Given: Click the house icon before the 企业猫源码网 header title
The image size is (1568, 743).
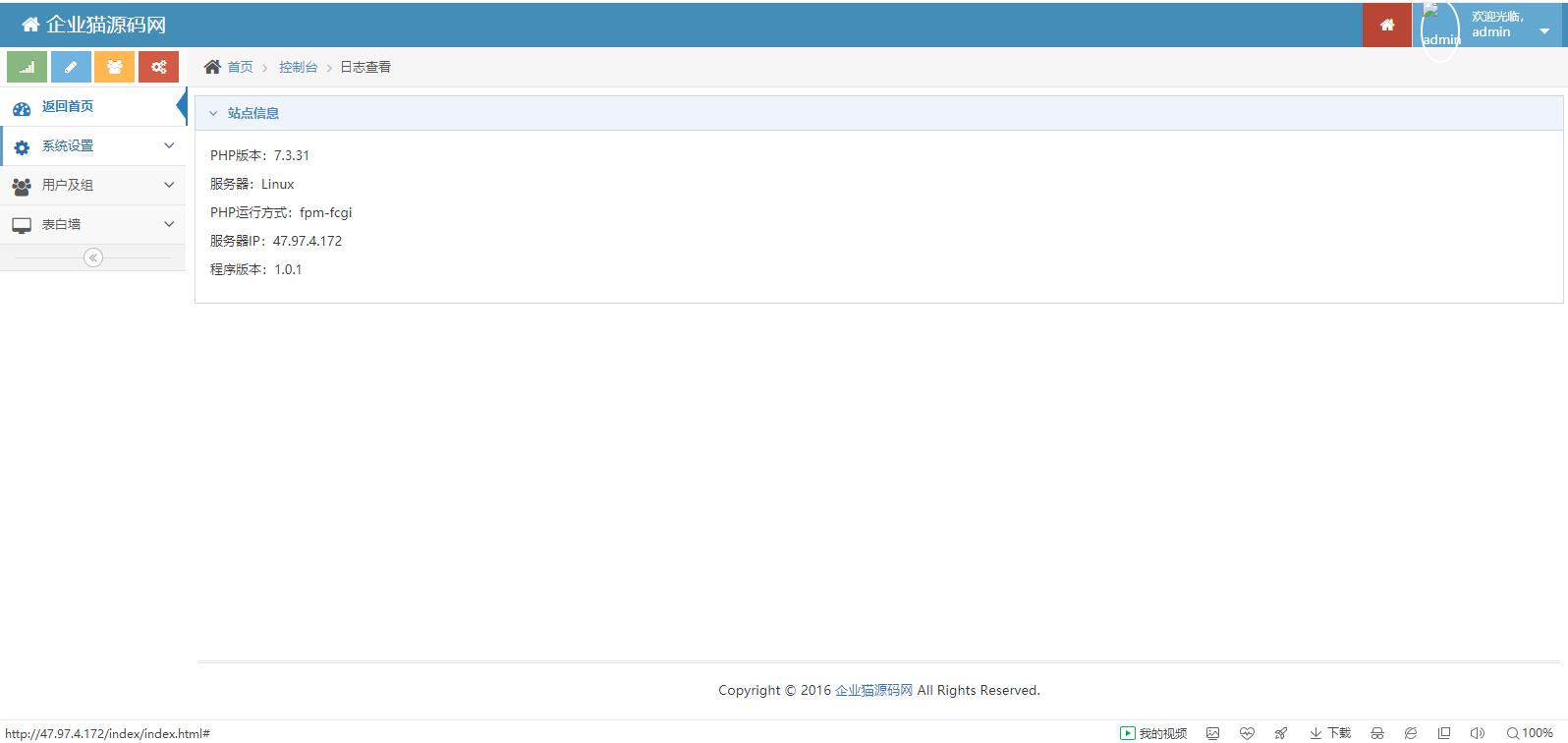Looking at the screenshot, I should [30, 25].
